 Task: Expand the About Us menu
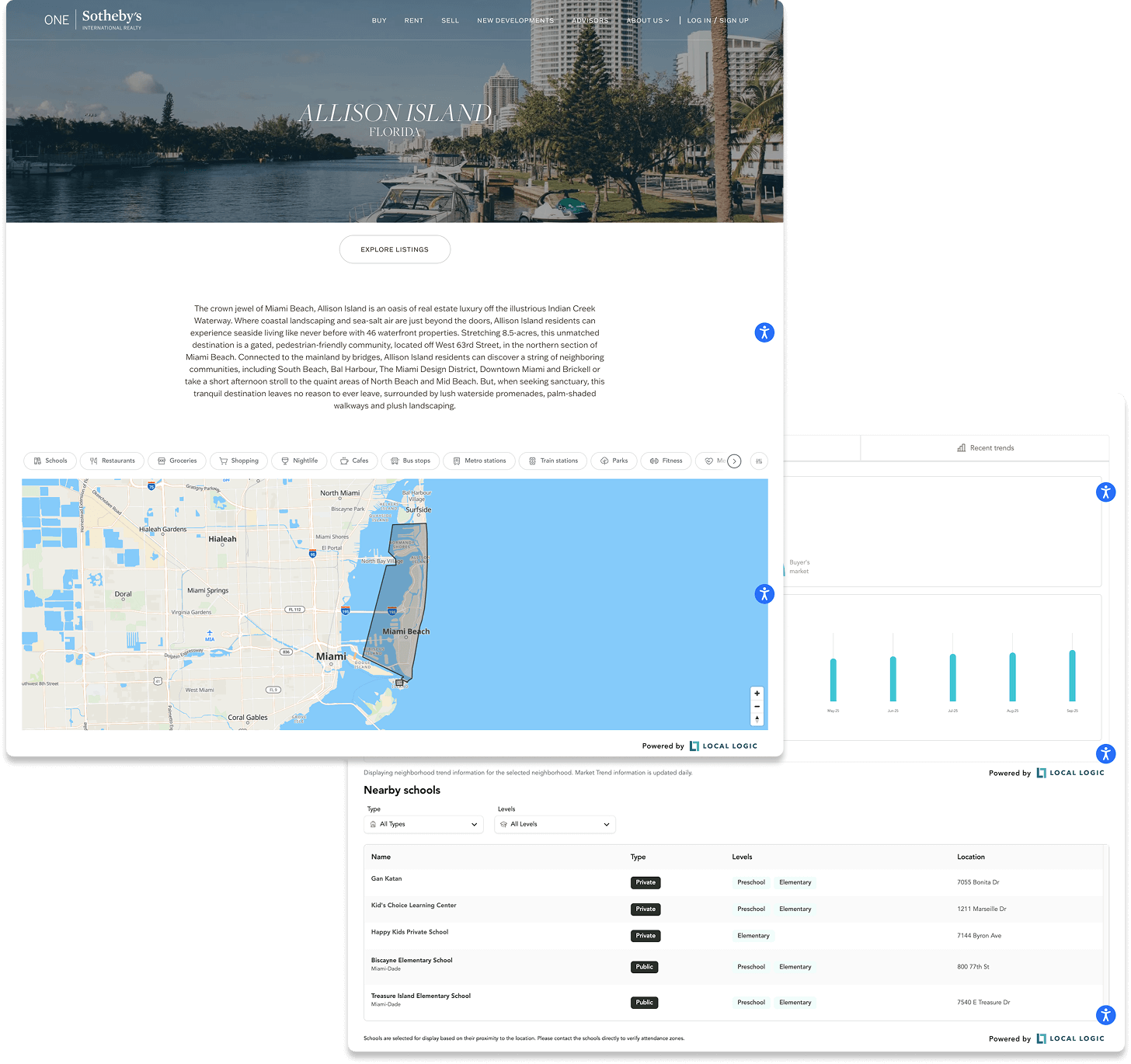647,21
